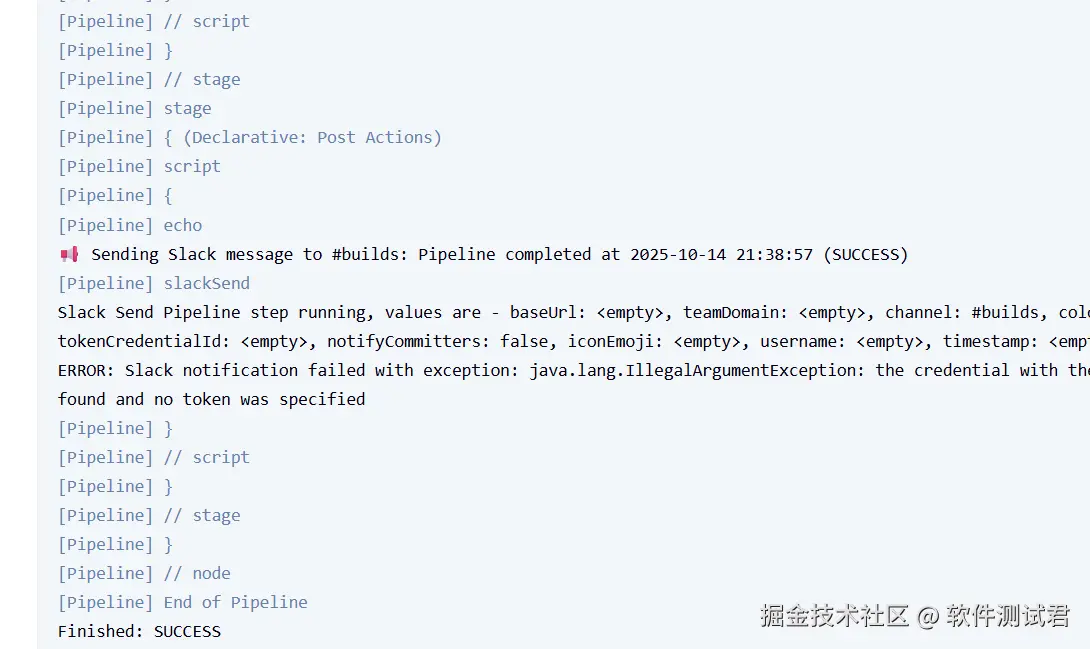1090x649 pixels.
Task: Click the '[Pipeline] stage' line
Action: coord(134,108)
